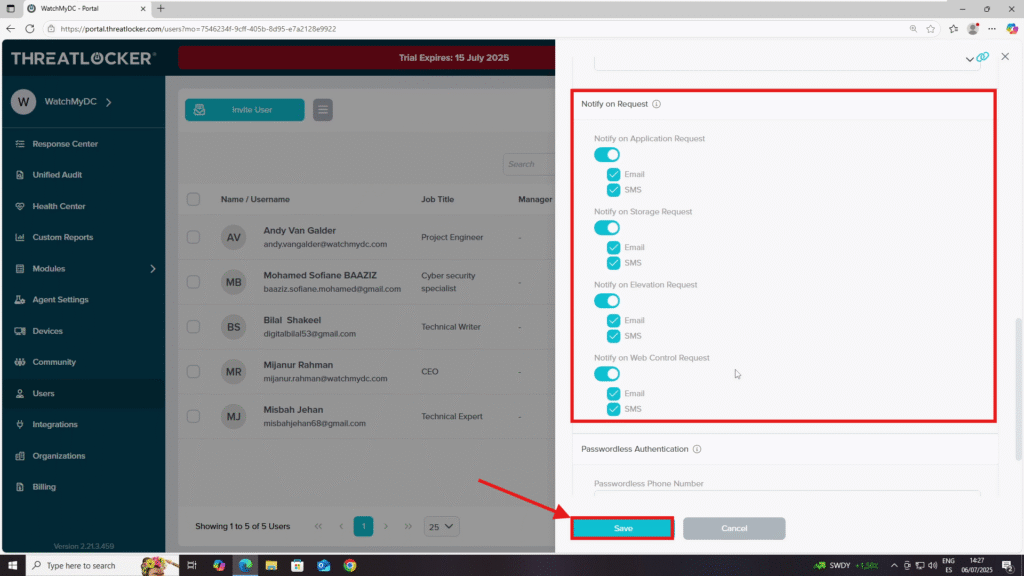Expand the Modules submenu arrow
The image size is (1024, 576).
[x=153, y=268]
